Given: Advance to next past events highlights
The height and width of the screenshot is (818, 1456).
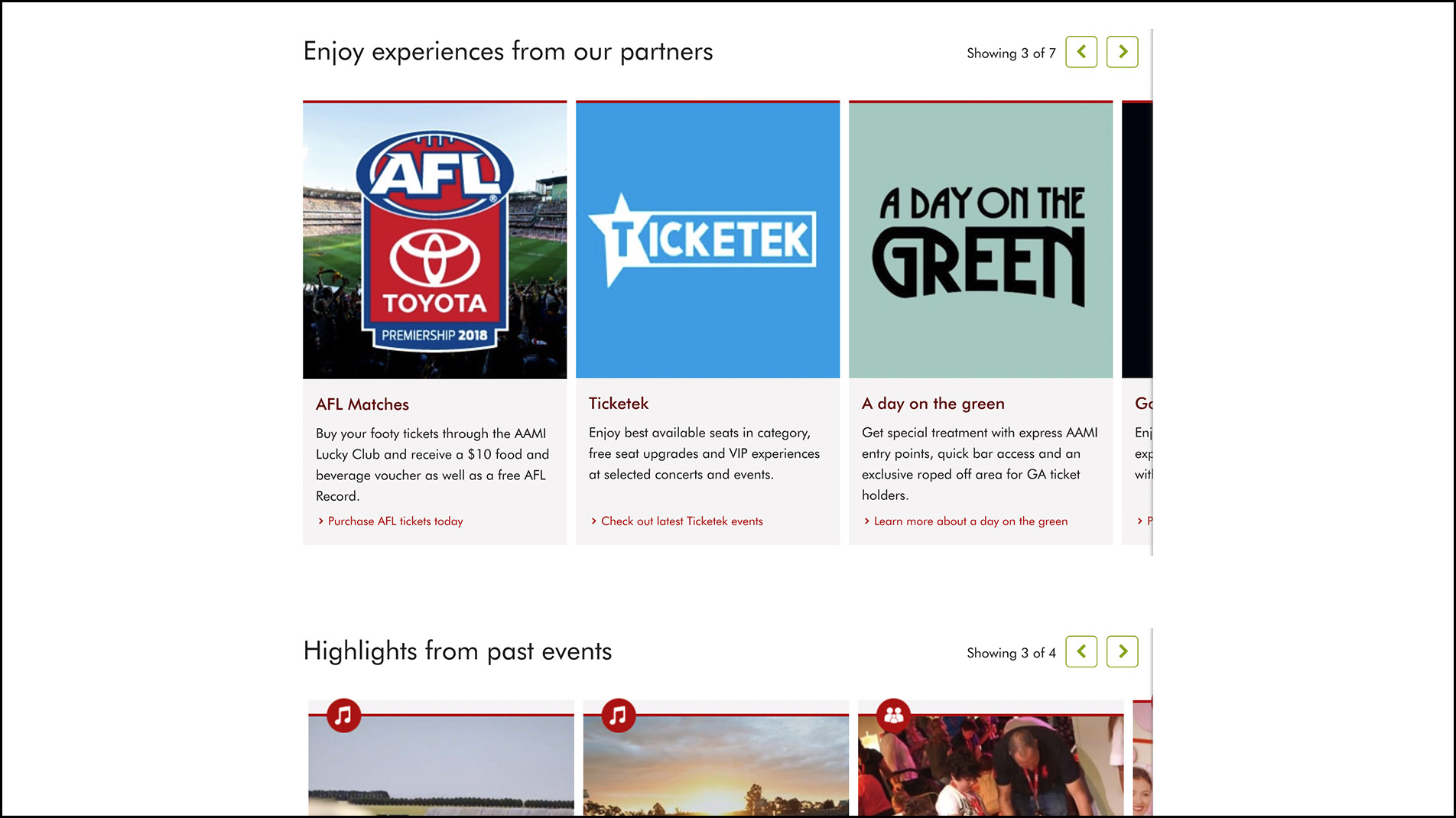Looking at the screenshot, I should 1122,651.
